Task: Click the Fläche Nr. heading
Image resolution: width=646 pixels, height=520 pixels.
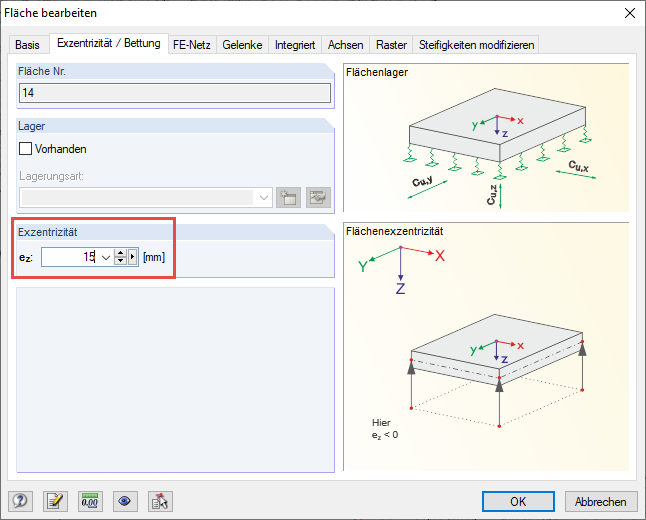Action: pyautogui.click(x=42, y=71)
